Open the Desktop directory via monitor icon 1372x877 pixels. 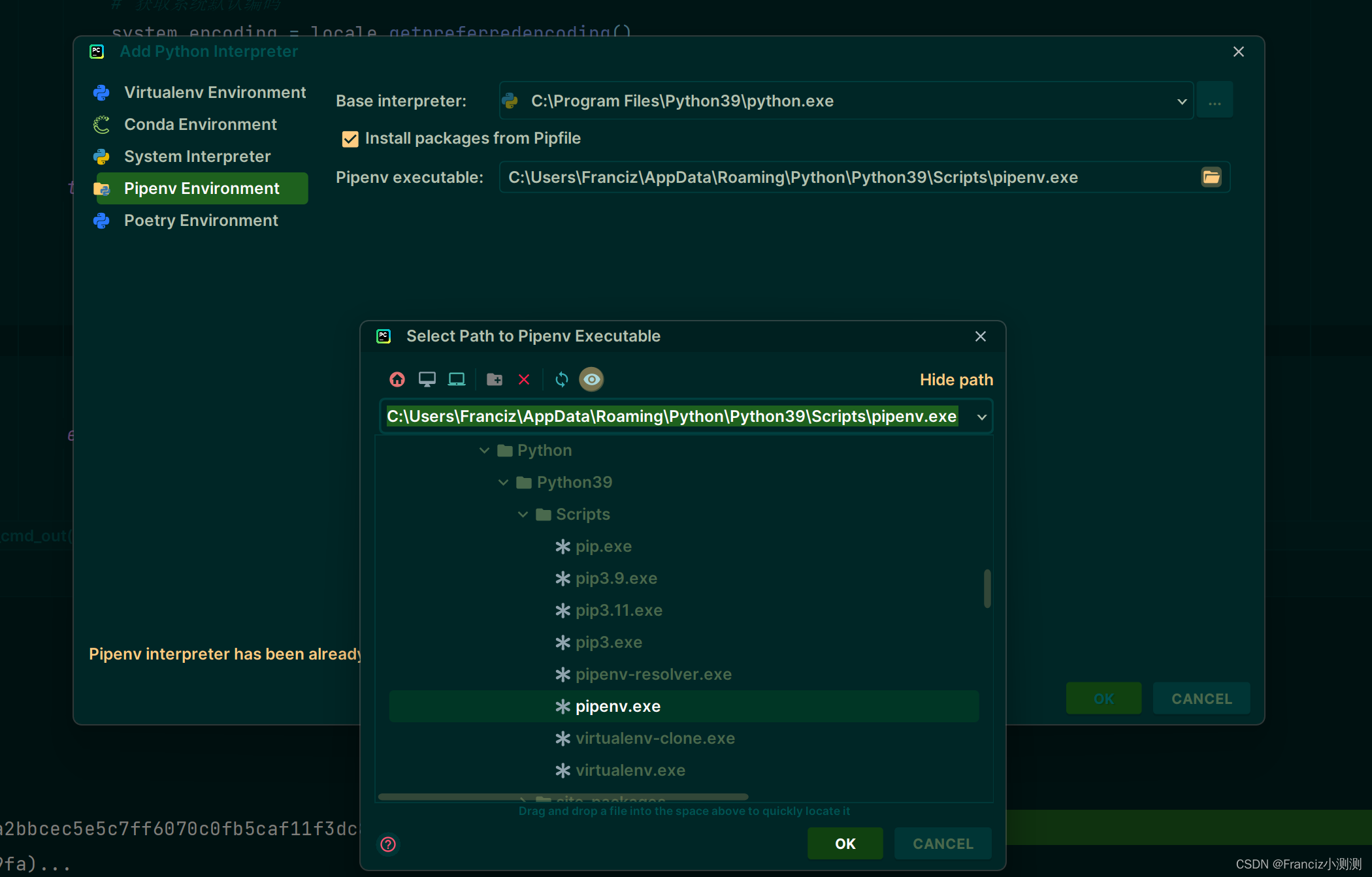[427, 379]
